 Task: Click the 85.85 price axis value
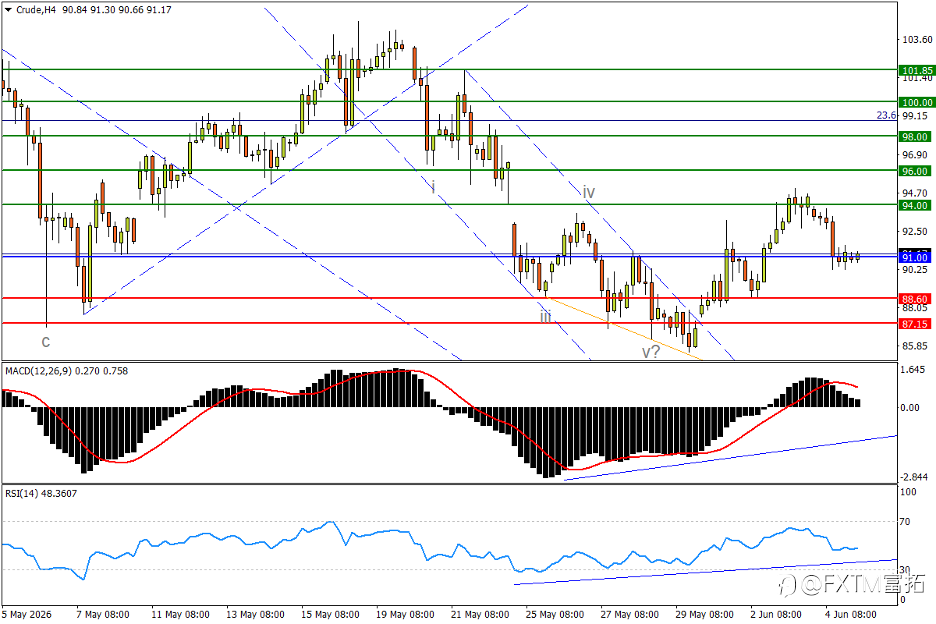pyautogui.click(x=915, y=346)
